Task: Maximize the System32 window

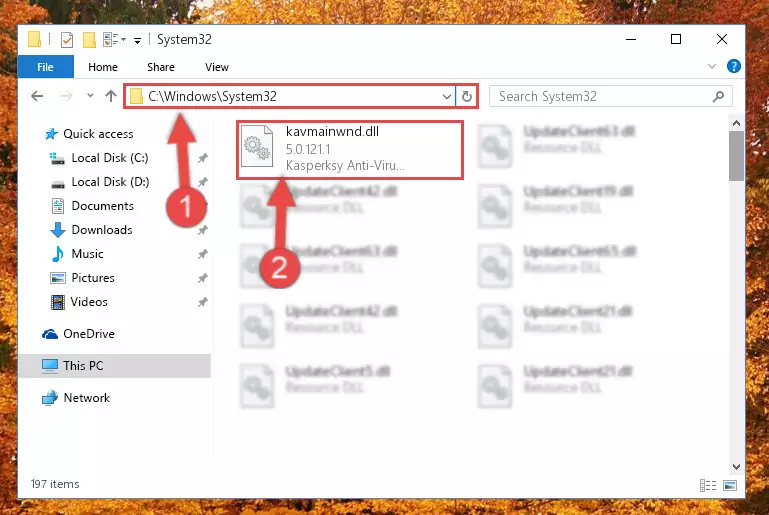Action: pos(676,39)
